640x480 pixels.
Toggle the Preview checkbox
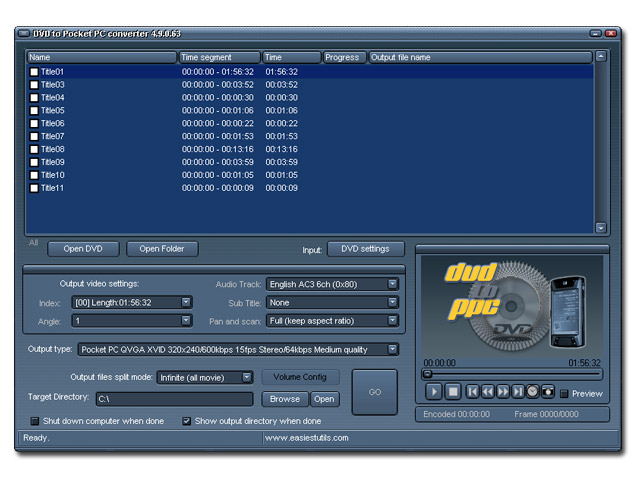(564, 394)
